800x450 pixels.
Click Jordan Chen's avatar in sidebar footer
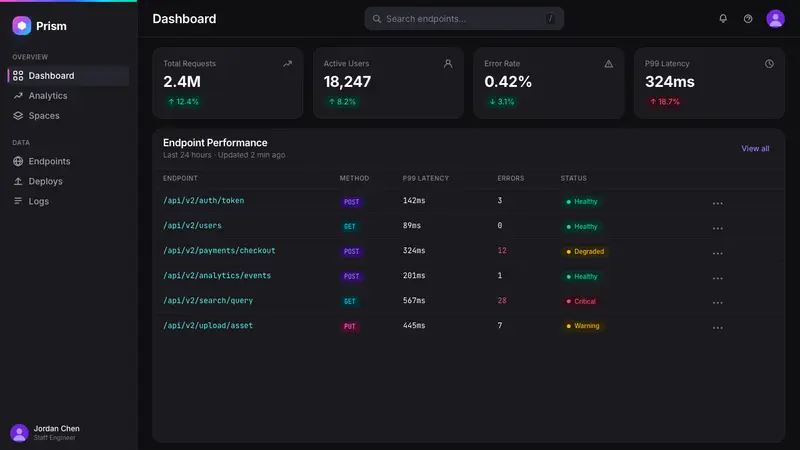19,433
